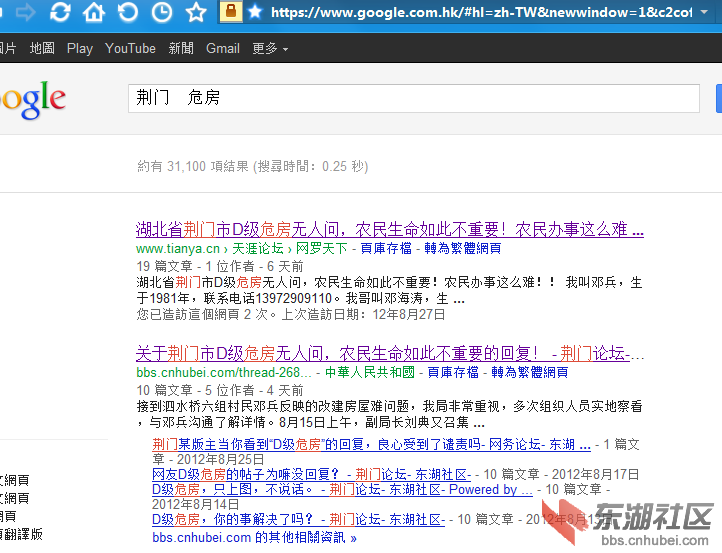
Task: Click visit note 您已造訪這個網頁 2 次
Action: pos(206,314)
